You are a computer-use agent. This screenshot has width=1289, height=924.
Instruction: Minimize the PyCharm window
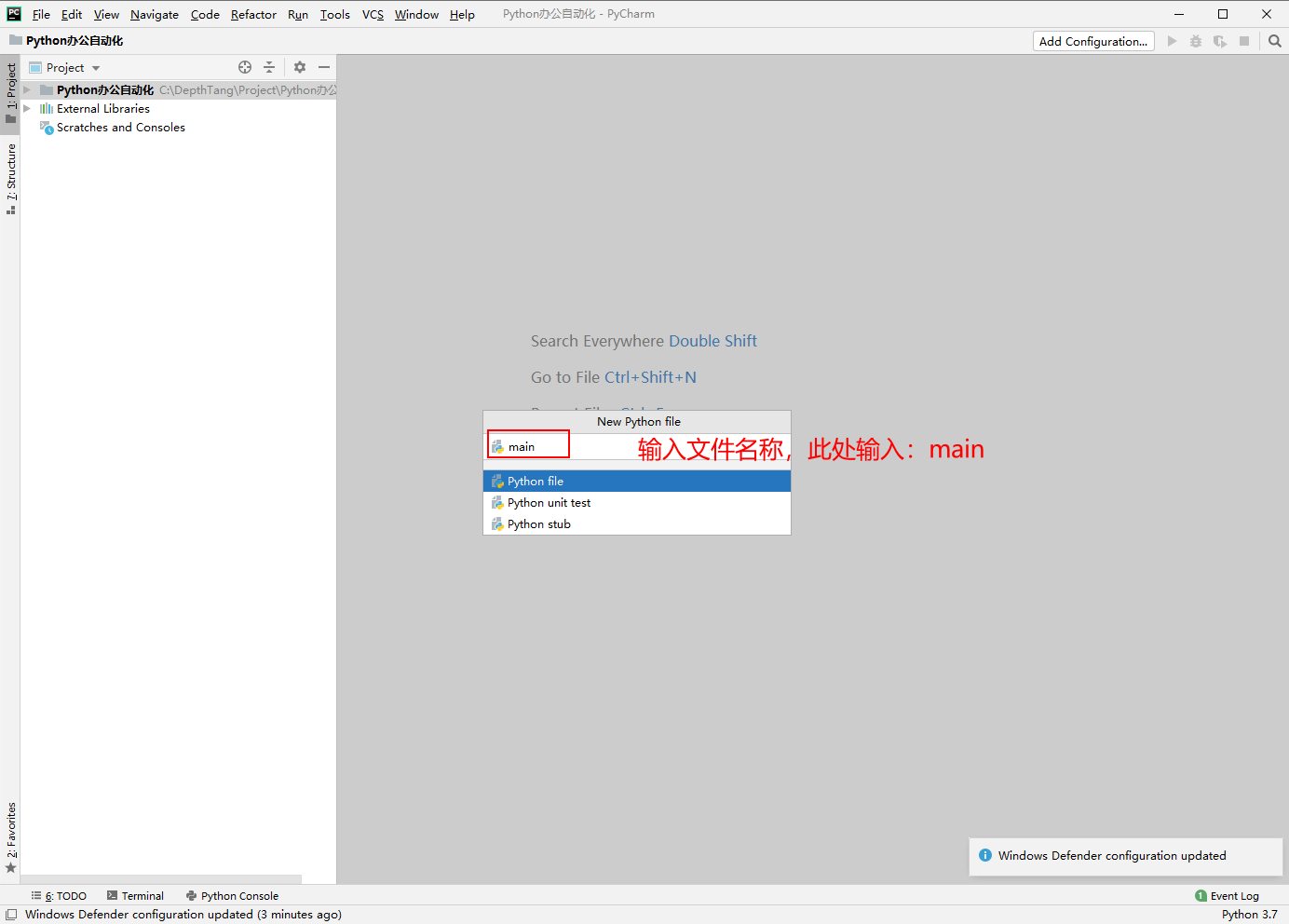coord(1179,14)
